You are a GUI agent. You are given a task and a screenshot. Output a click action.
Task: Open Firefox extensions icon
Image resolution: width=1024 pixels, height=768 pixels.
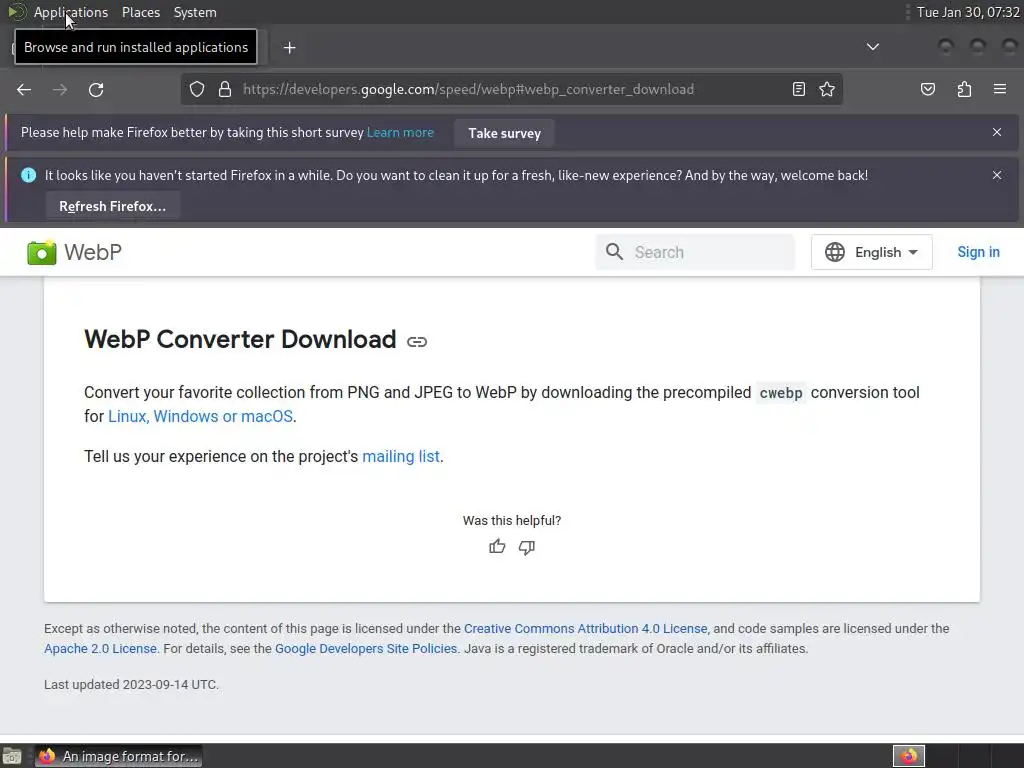[964, 89]
